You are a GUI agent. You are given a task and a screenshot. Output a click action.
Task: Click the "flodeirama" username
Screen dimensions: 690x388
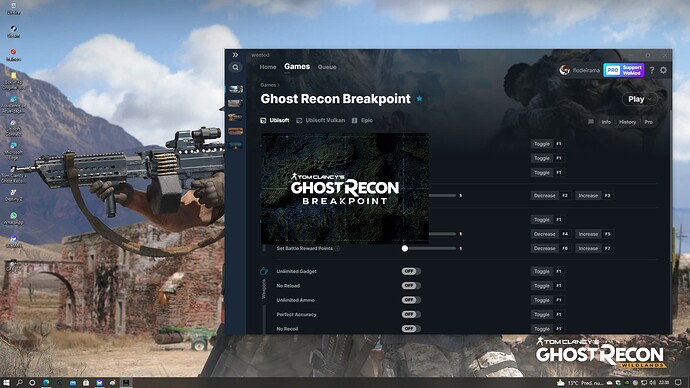click(x=586, y=70)
